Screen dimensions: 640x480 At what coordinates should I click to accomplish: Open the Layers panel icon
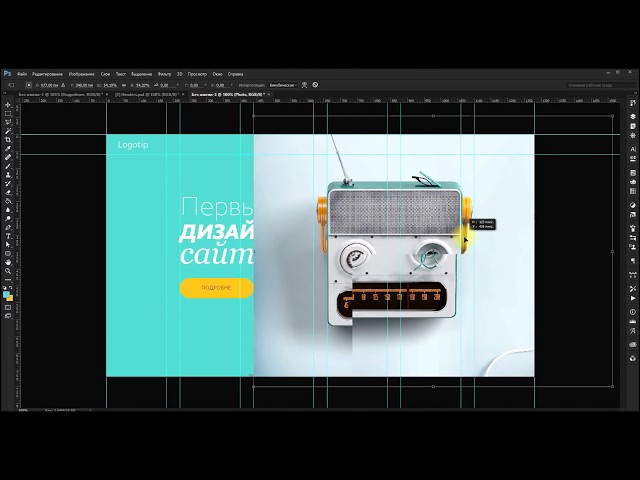click(x=633, y=116)
